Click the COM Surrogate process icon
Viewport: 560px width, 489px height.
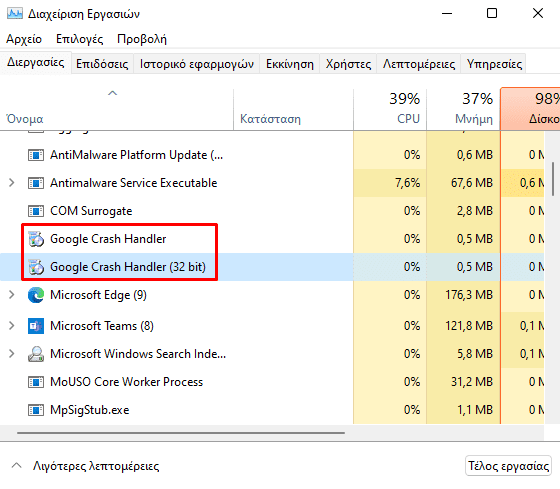tap(36, 211)
